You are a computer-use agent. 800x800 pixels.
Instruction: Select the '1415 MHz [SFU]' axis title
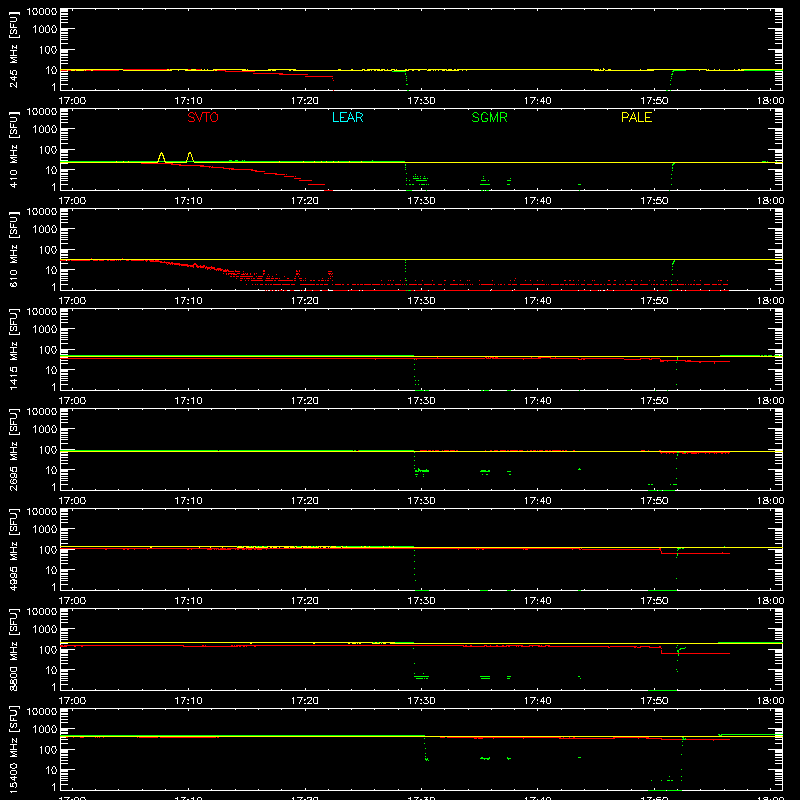13,349
